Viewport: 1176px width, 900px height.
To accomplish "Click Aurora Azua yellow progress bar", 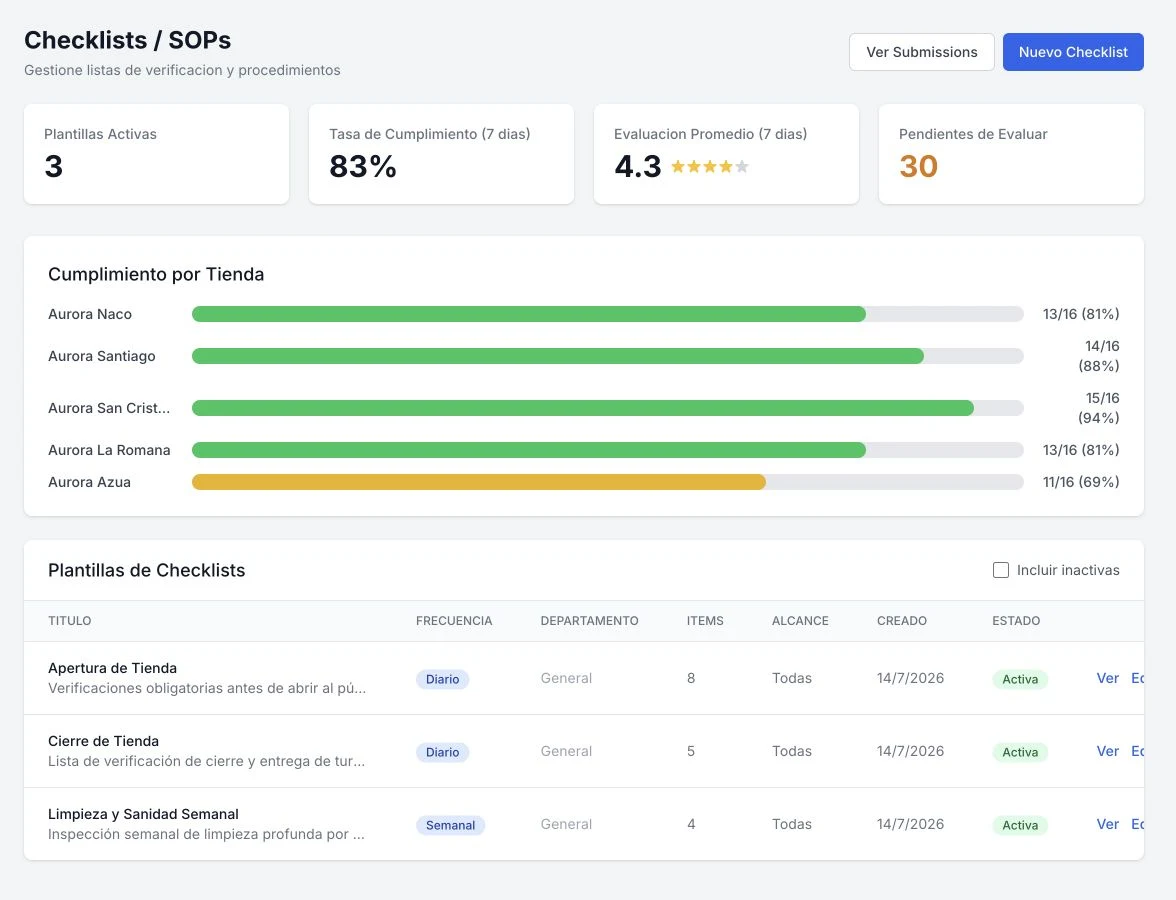I will 478,482.
